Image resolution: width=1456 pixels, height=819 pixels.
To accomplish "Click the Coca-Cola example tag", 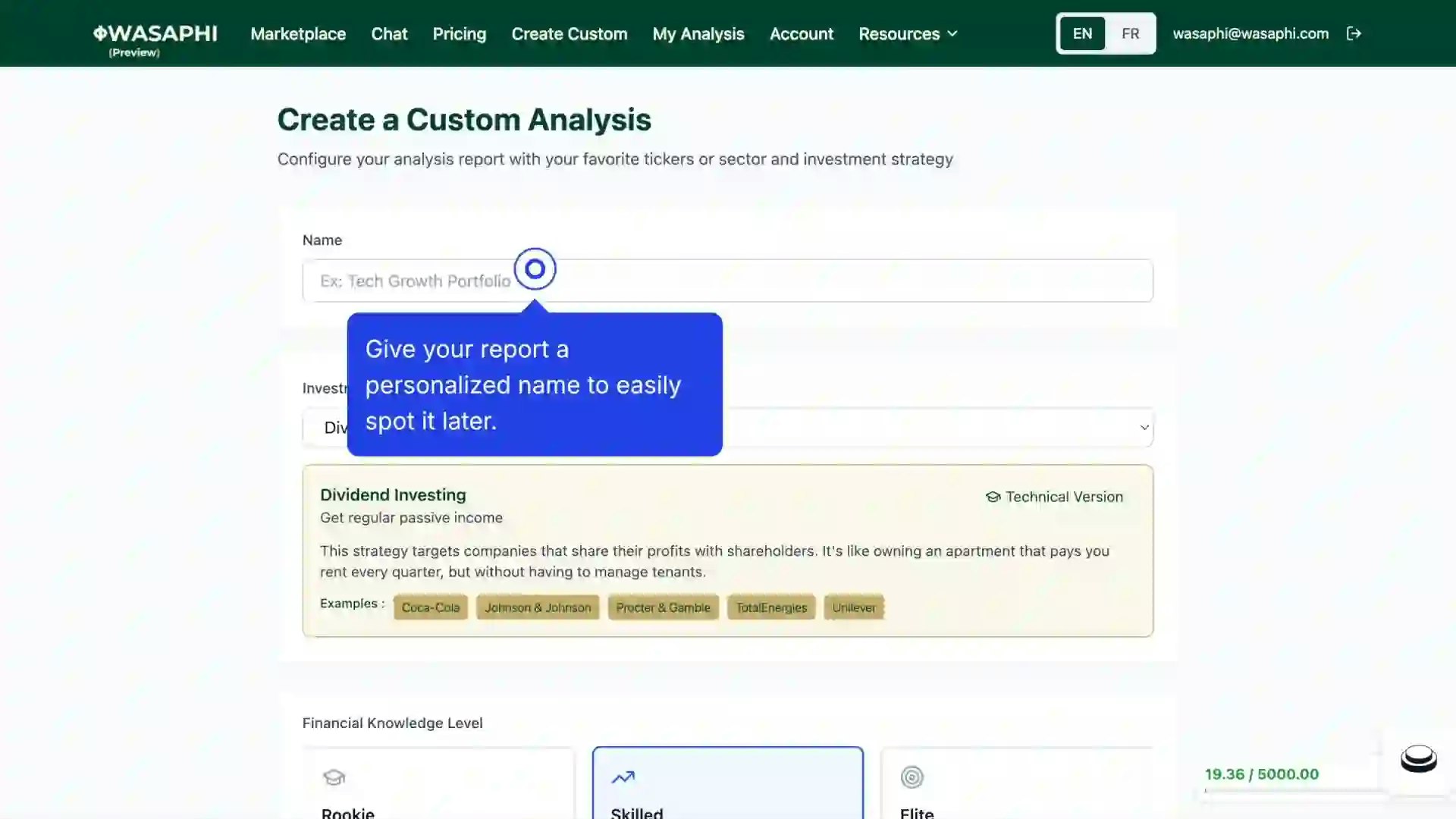I will [x=430, y=607].
